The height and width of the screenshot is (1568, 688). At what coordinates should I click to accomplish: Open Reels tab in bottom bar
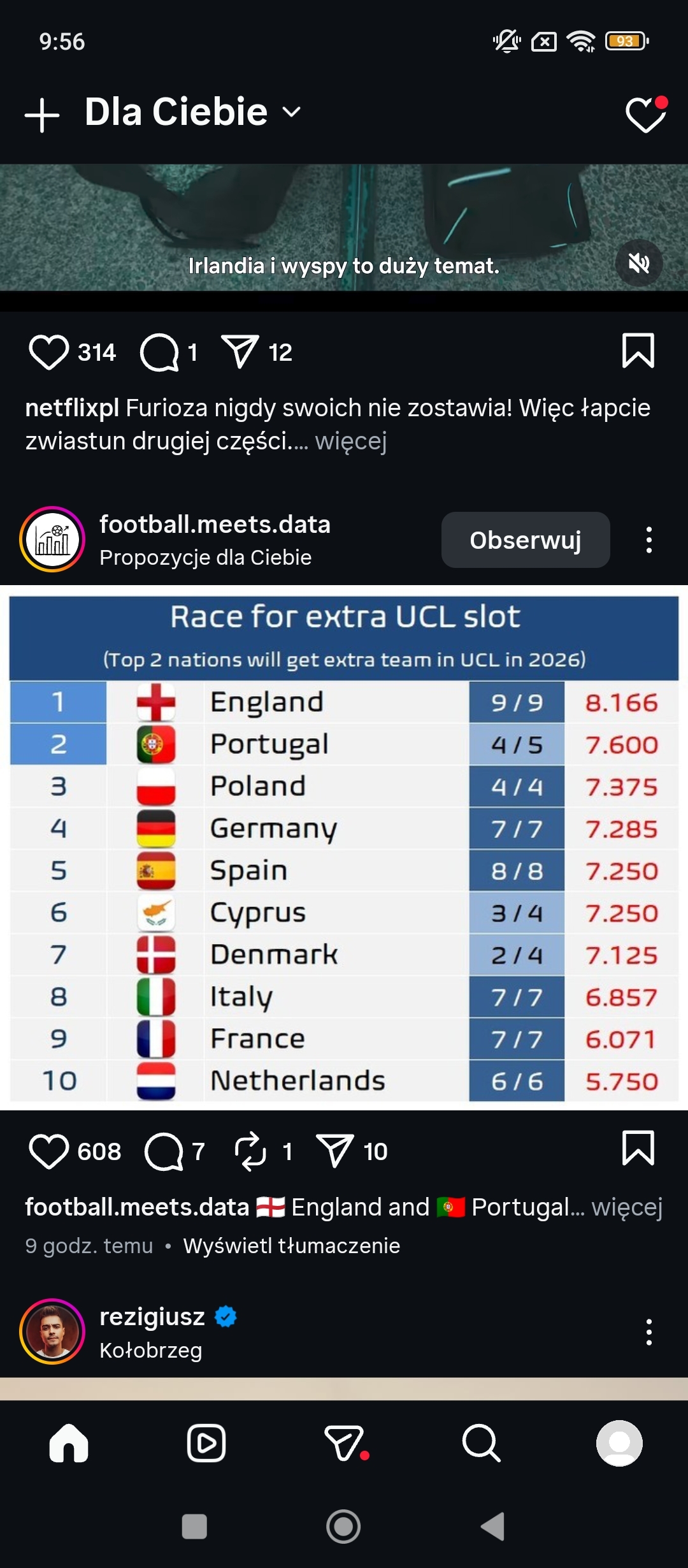(206, 1443)
